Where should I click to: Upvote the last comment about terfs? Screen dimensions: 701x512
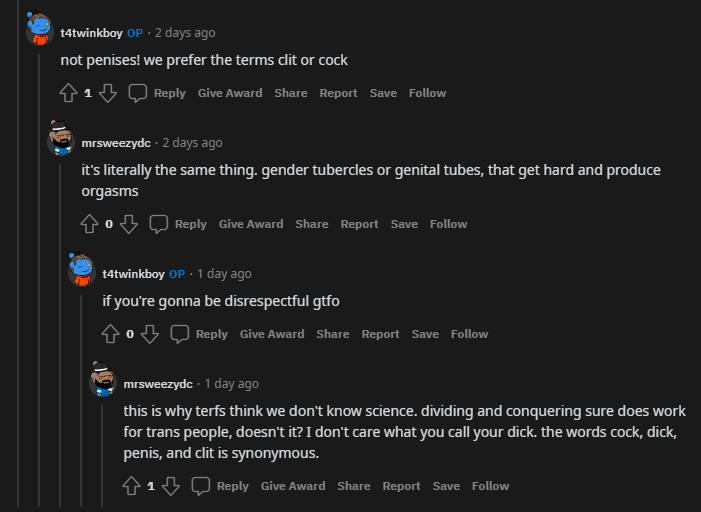point(132,486)
